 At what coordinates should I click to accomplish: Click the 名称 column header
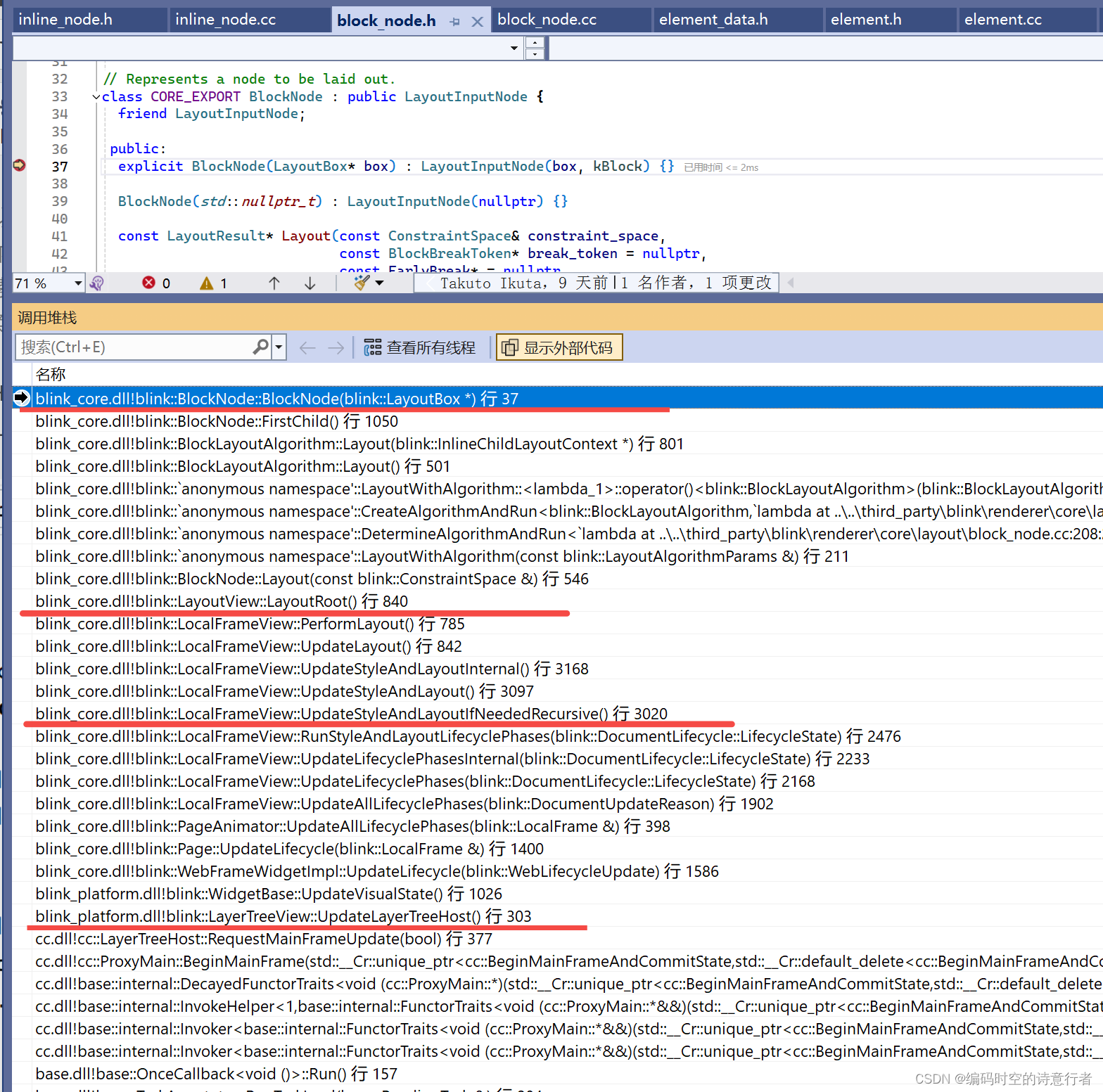pos(51,374)
